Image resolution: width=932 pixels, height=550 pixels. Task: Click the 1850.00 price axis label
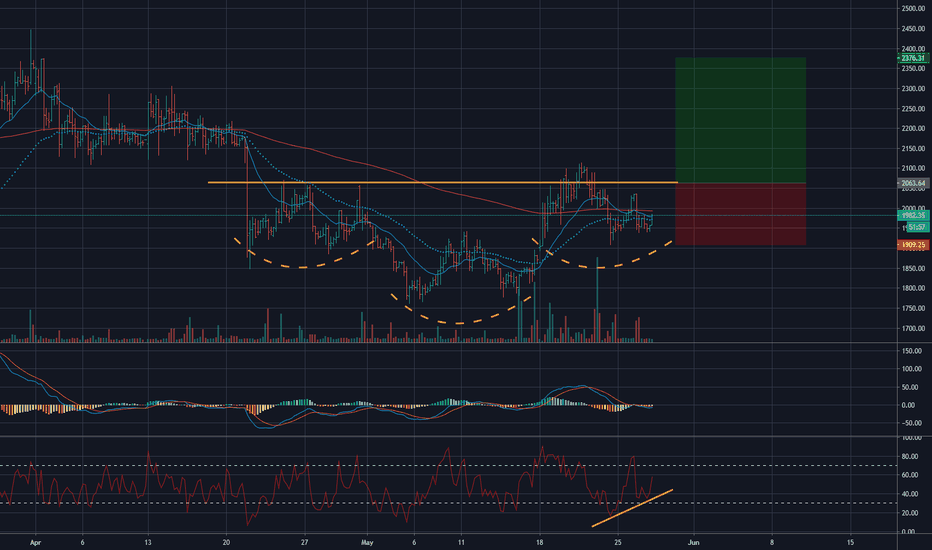tap(913, 269)
